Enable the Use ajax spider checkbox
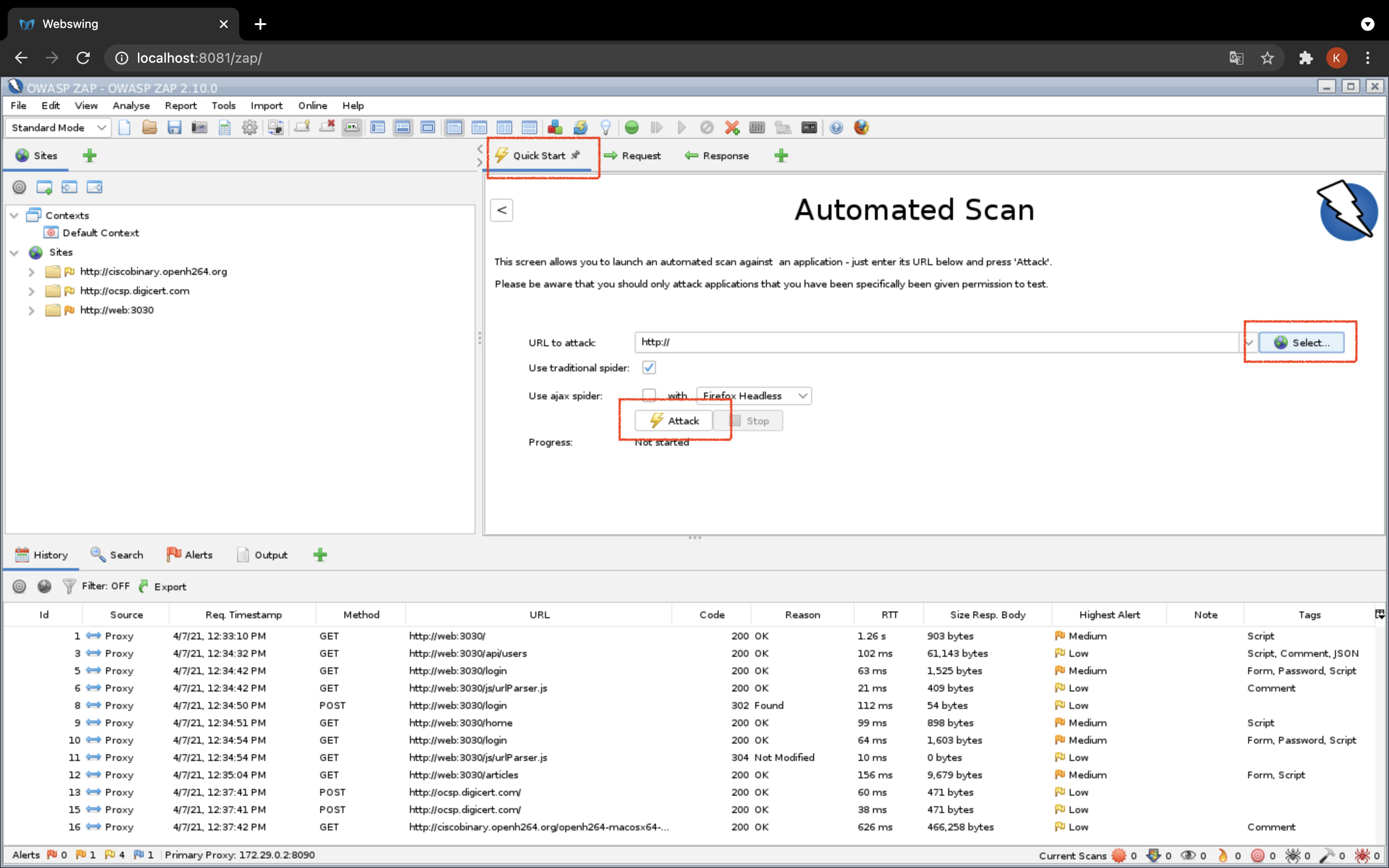This screenshot has width=1389, height=868. 649,395
